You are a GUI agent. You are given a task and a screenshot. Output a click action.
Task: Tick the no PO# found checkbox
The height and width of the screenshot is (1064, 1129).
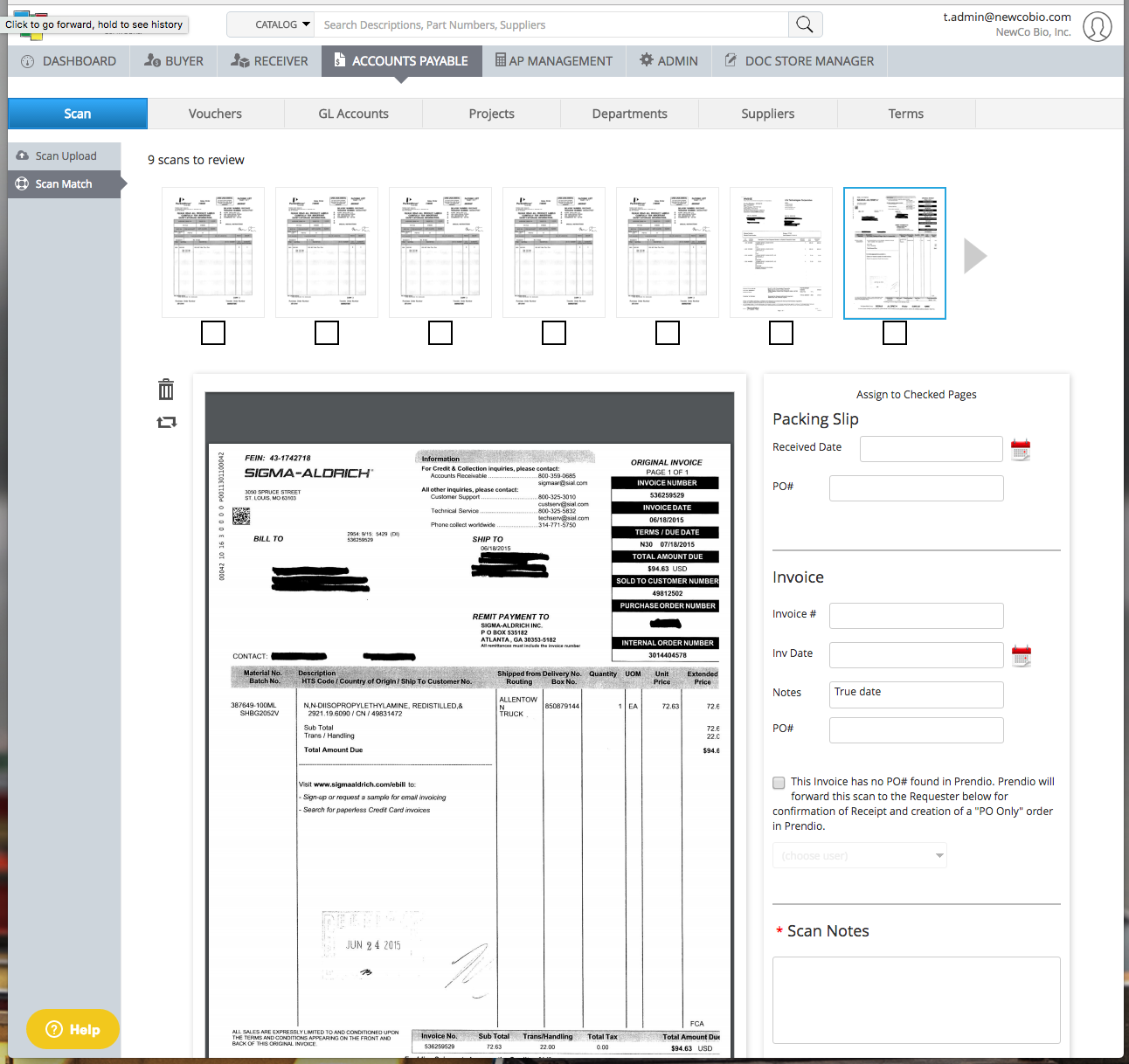coord(779,783)
